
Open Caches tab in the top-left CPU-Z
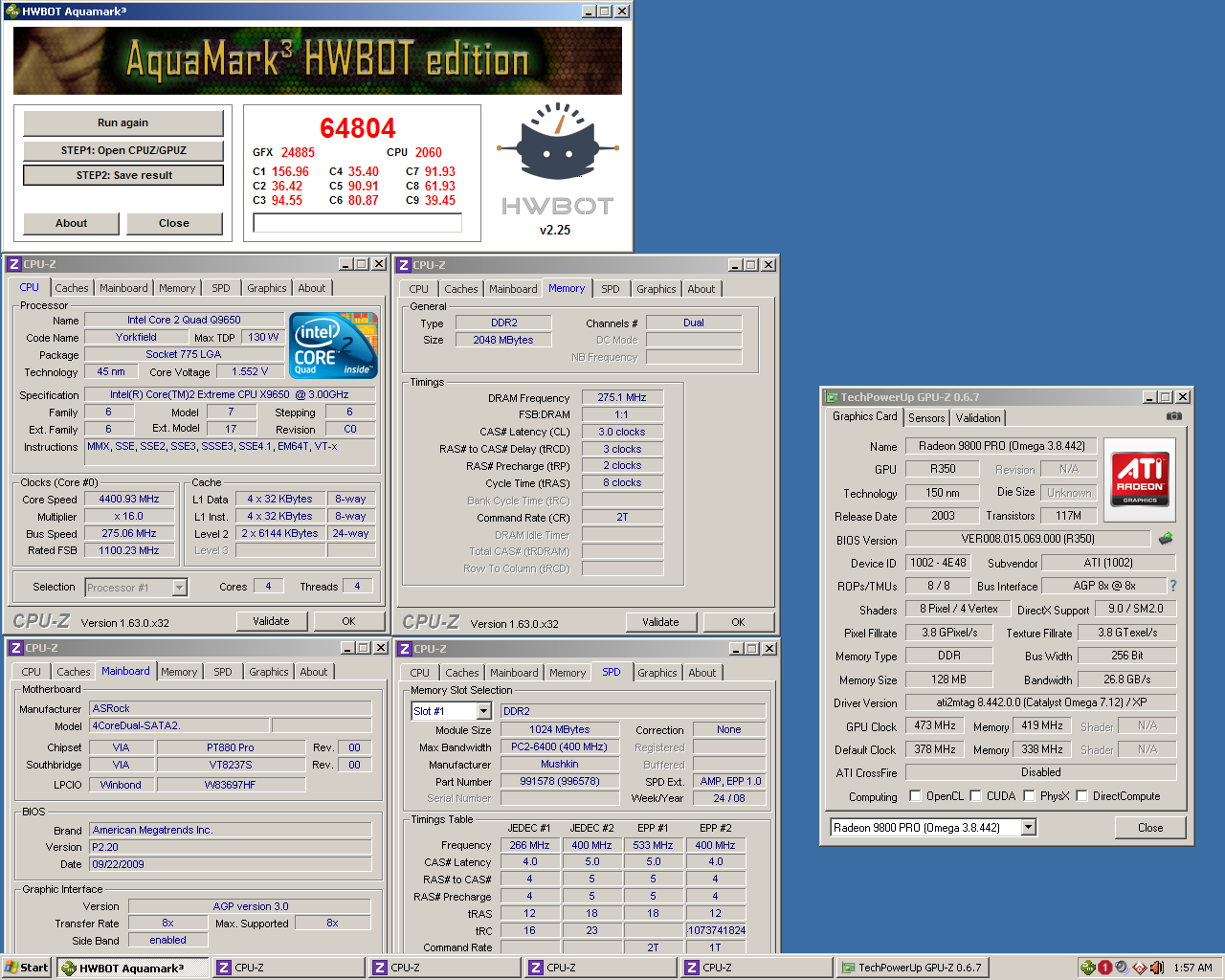(72, 288)
